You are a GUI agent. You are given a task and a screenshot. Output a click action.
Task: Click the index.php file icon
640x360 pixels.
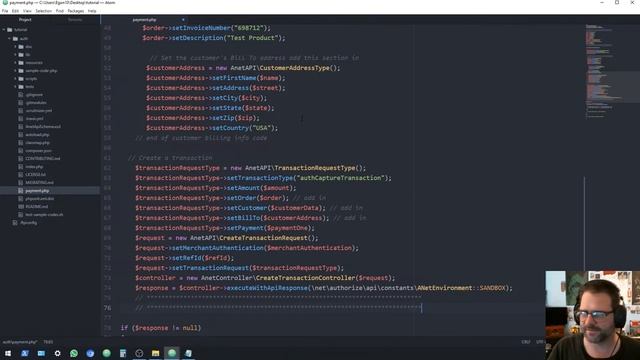pos(21,167)
